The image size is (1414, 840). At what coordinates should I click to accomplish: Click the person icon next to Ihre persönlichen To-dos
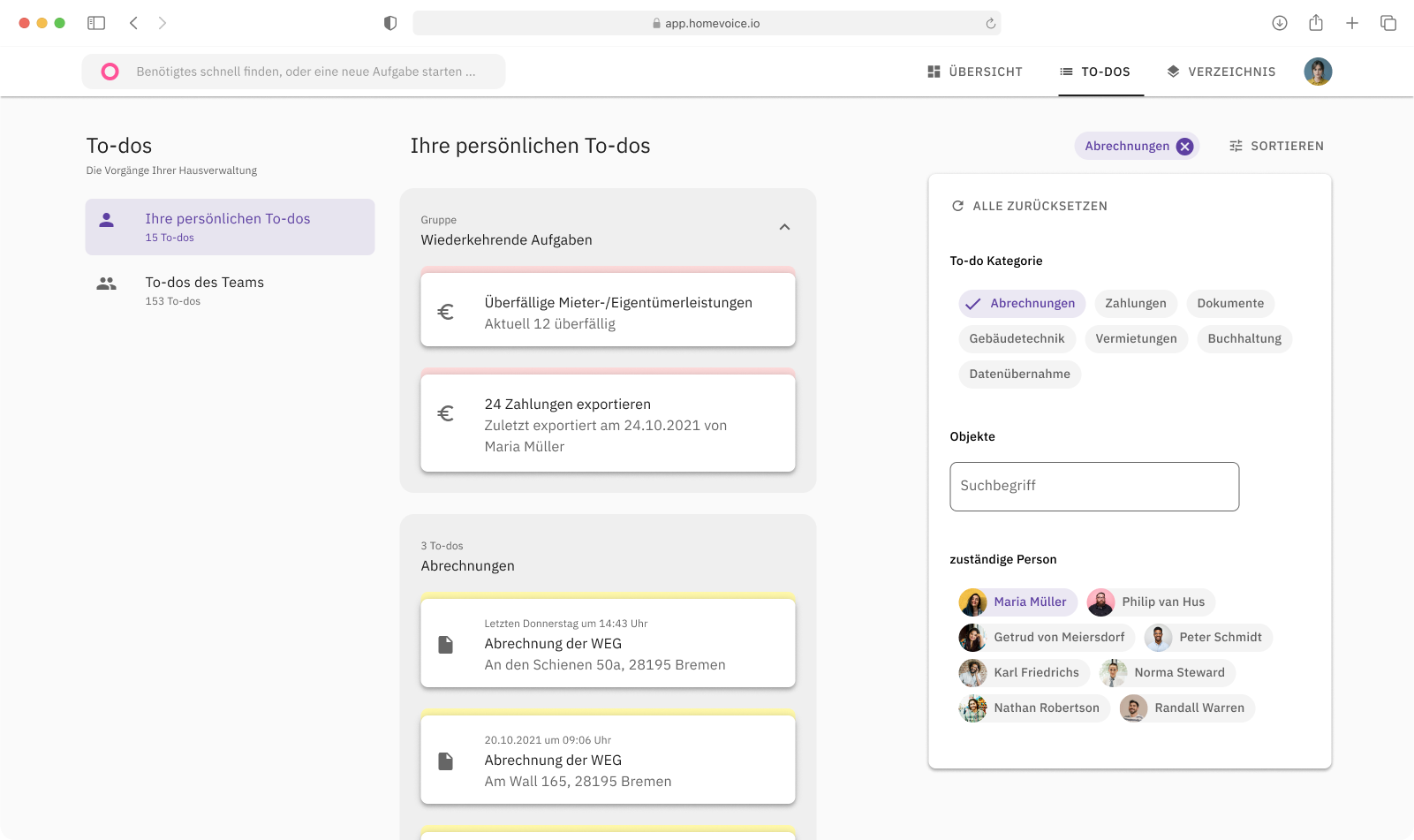(x=108, y=221)
